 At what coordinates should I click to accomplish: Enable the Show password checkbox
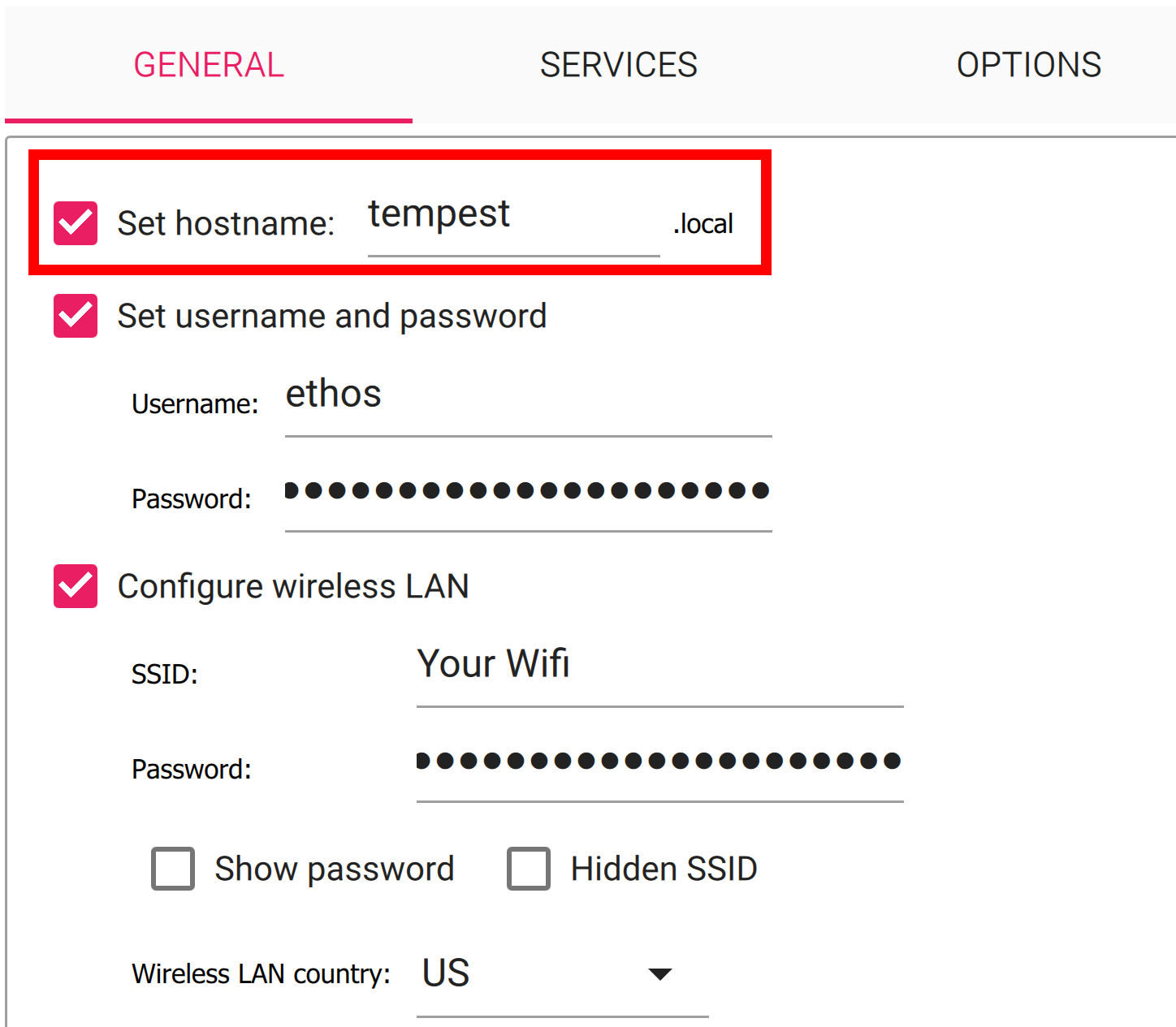coord(173,869)
